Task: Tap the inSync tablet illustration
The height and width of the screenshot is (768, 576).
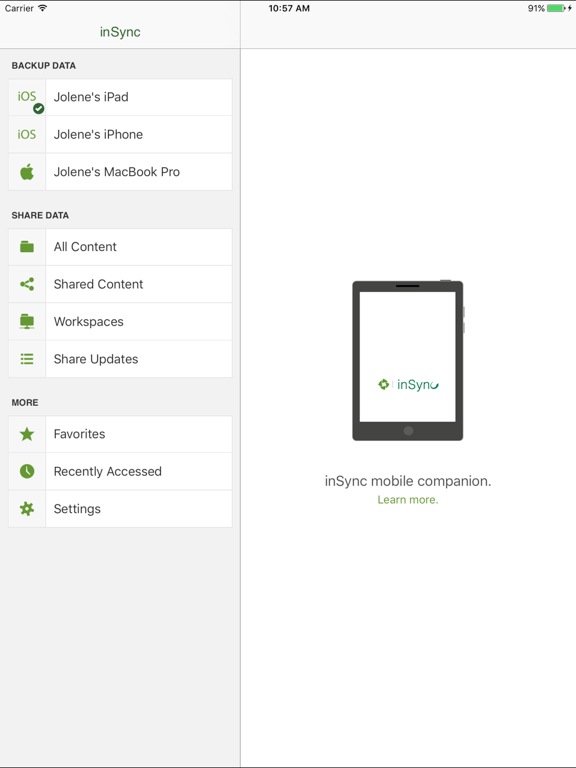Action: (x=408, y=360)
